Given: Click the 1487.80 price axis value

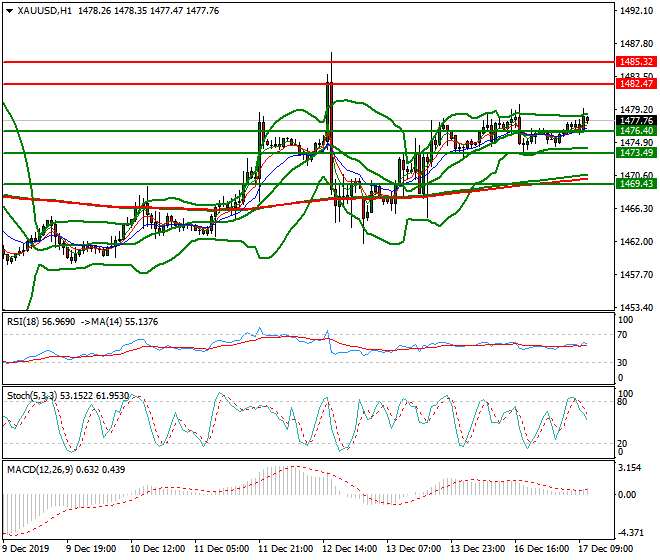Looking at the screenshot, I should pyautogui.click(x=636, y=44).
